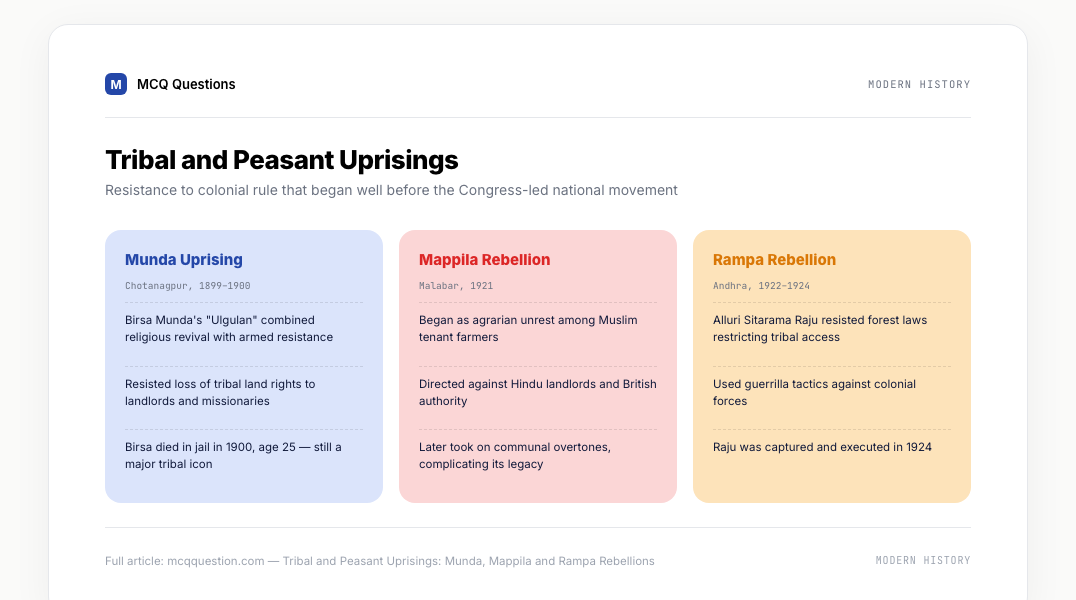Click the Birsa Munda's Ulgulan bullet point
The height and width of the screenshot is (600, 1076).
229,328
